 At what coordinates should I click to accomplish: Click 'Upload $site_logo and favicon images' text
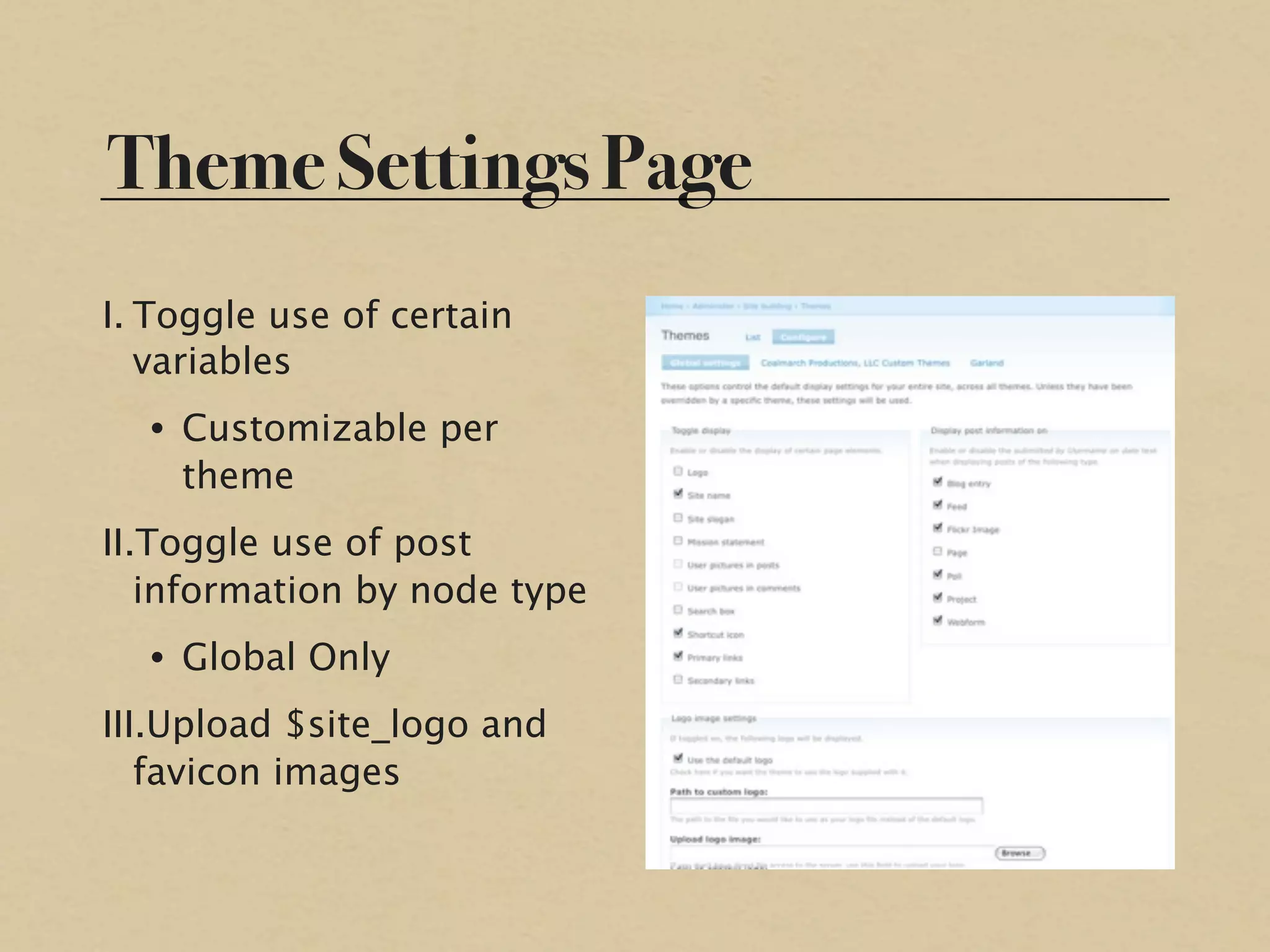pos(340,747)
